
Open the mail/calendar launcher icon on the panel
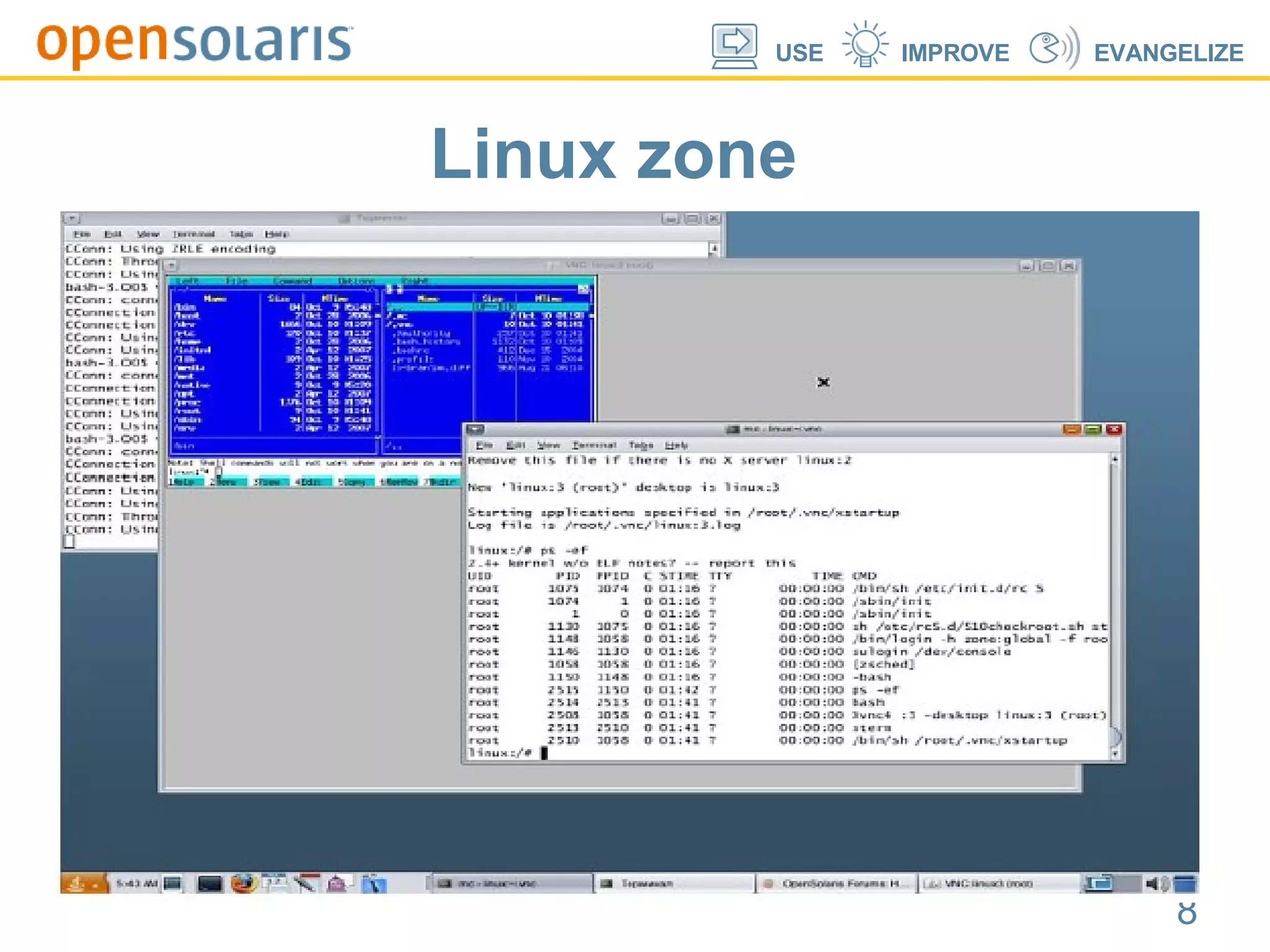[x=275, y=883]
